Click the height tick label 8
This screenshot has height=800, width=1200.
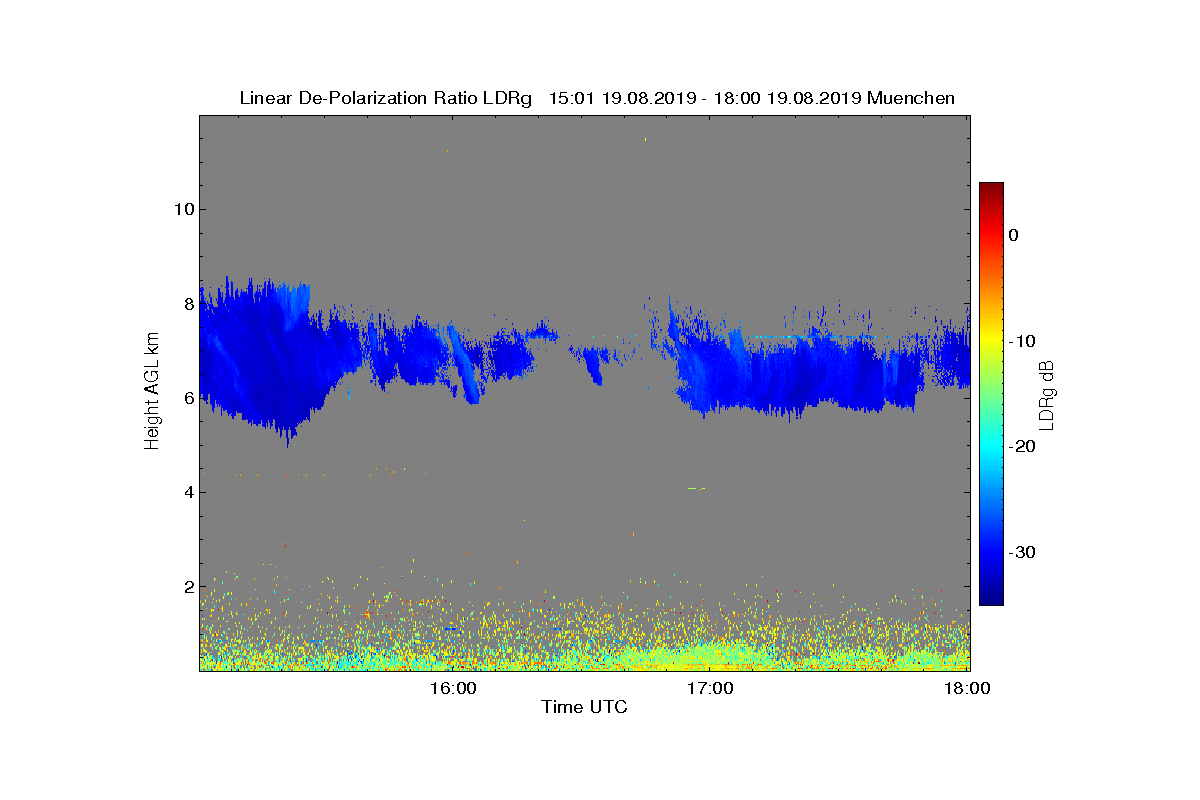(188, 303)
